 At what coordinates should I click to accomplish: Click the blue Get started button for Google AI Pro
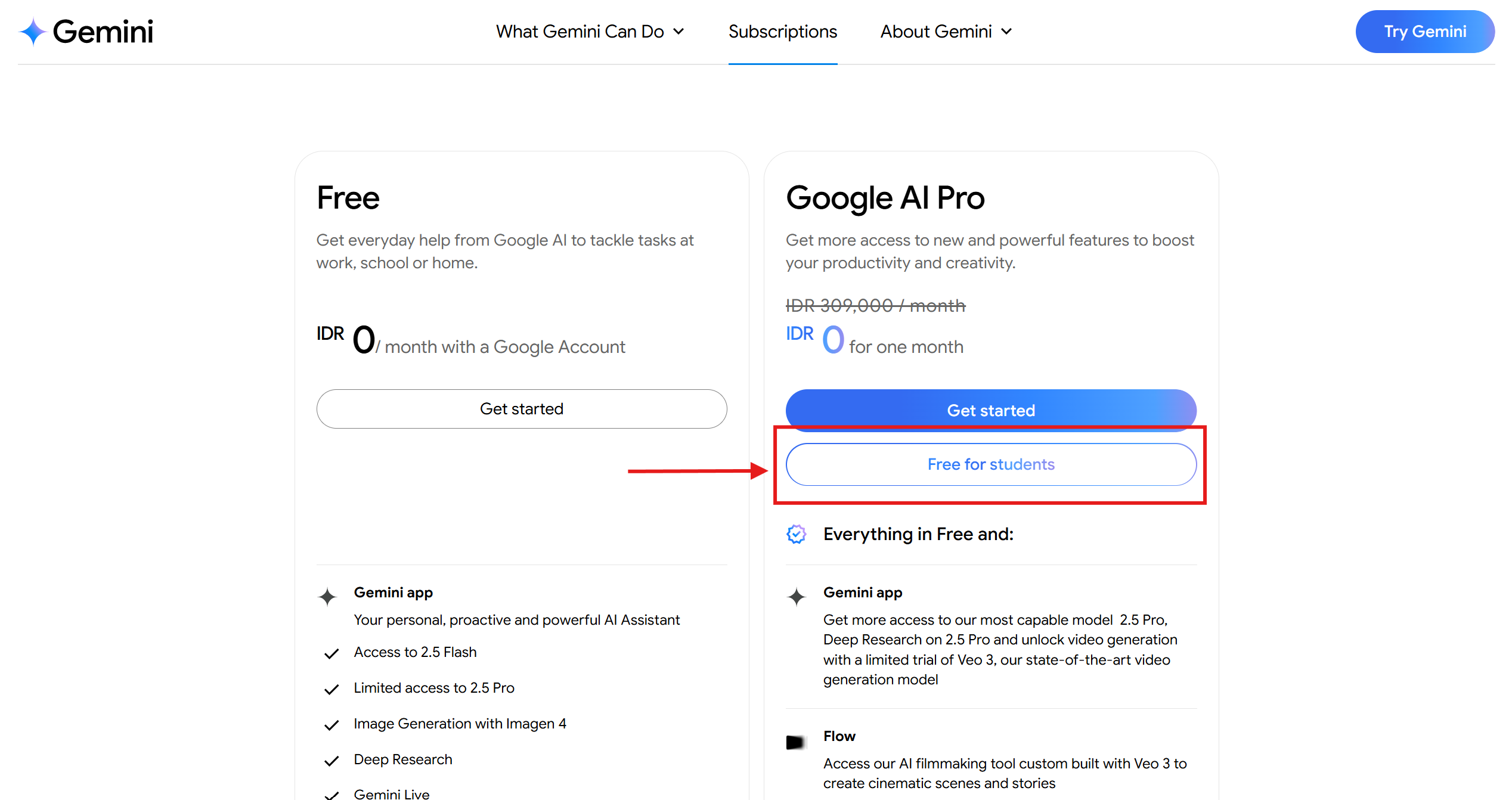coord(991,409)
